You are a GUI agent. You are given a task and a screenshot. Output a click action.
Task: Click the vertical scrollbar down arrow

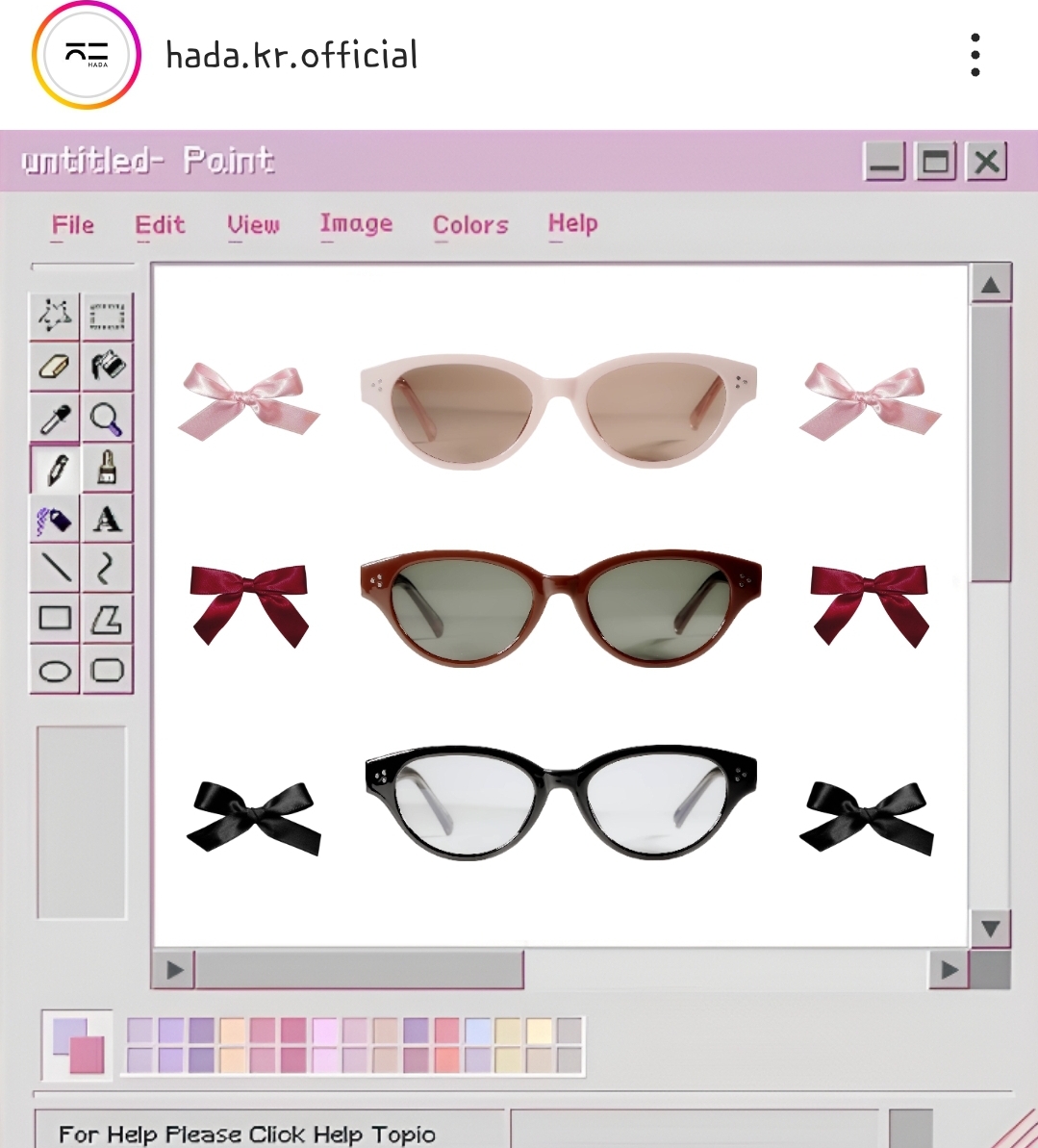point(990,929)
